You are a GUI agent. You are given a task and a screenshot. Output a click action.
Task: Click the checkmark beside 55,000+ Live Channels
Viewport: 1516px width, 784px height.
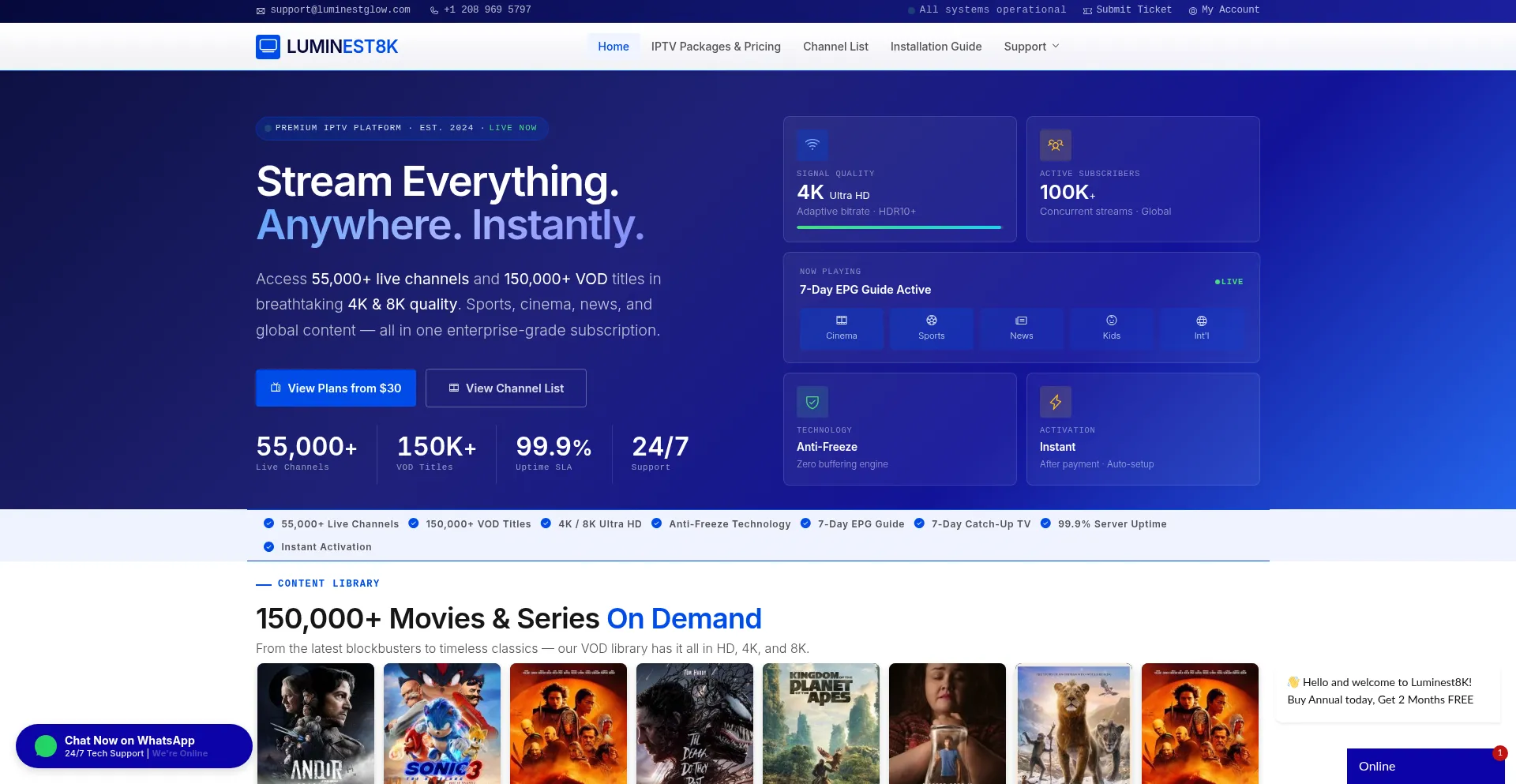(x=268, y=523)
